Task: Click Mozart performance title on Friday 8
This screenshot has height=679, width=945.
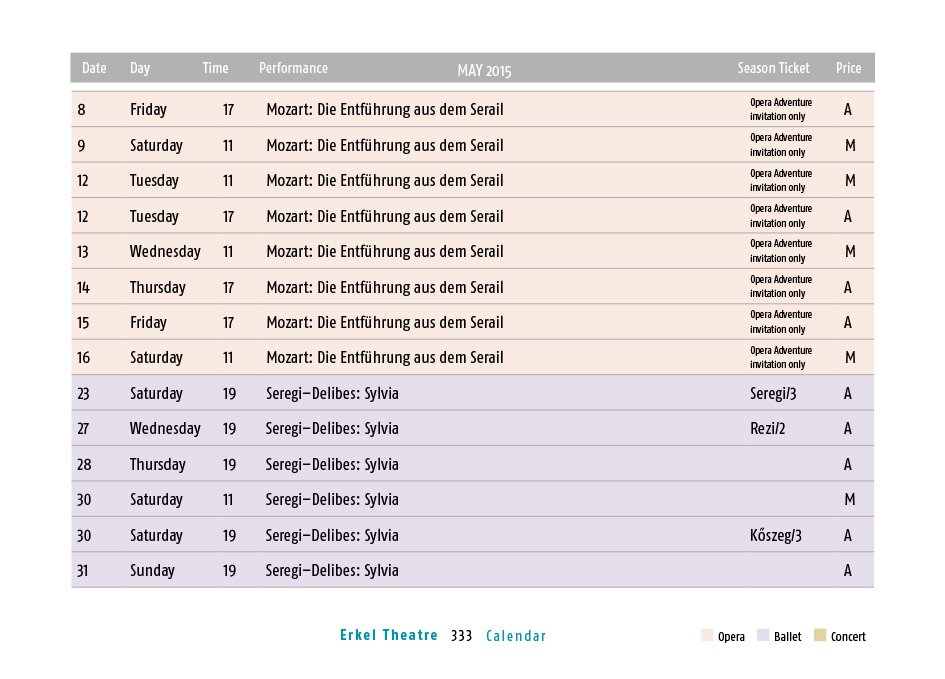Action: 384,110
